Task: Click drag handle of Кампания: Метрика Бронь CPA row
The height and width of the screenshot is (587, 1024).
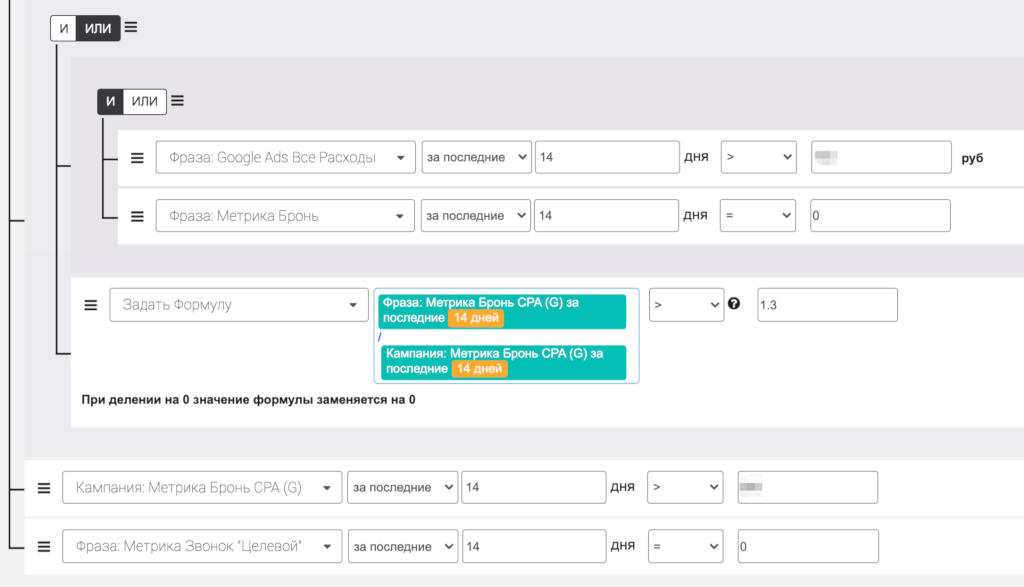Action: pos(44,488)
